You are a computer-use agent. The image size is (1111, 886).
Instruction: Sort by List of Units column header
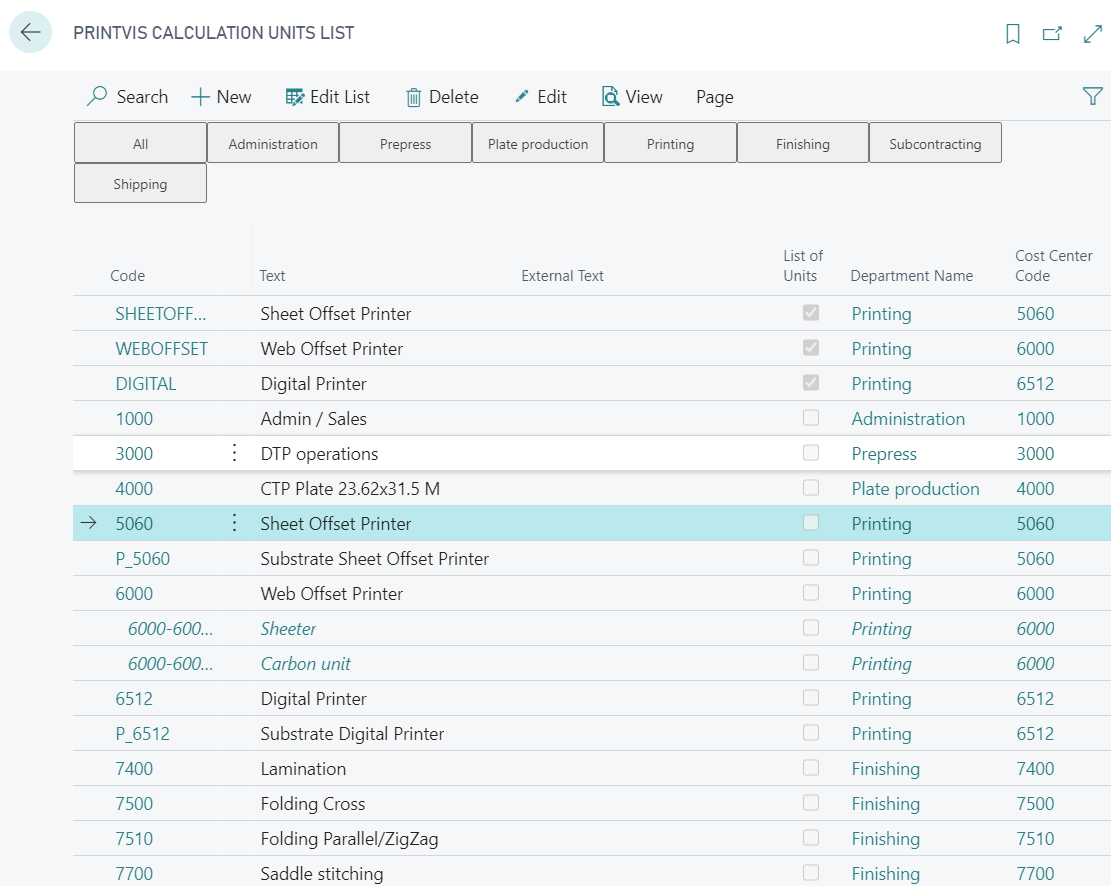click(803, 266)
